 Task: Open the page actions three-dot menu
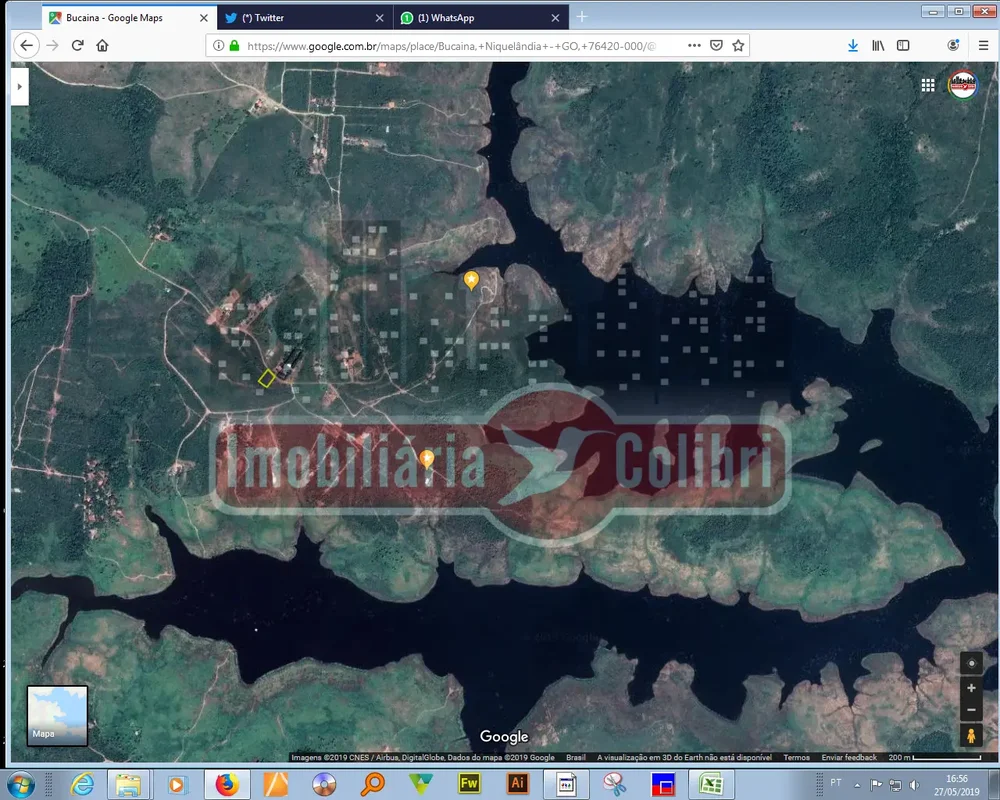(694, 45)
